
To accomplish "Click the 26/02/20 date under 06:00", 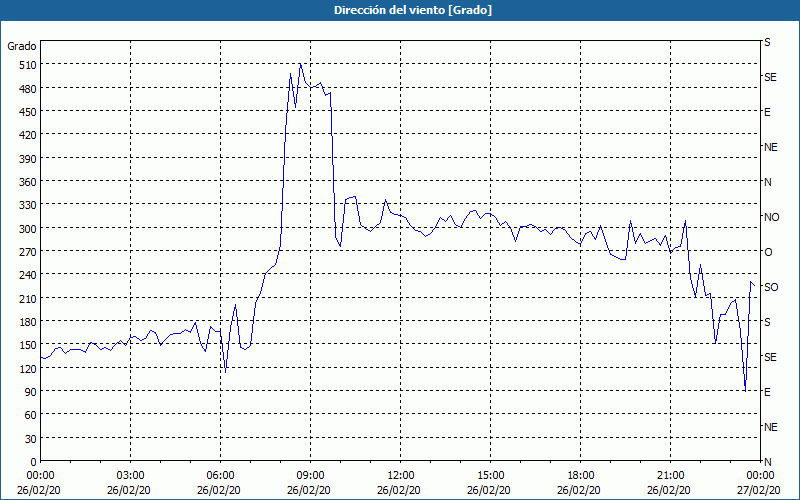I will pyautogui.click(x=219, y=490).
